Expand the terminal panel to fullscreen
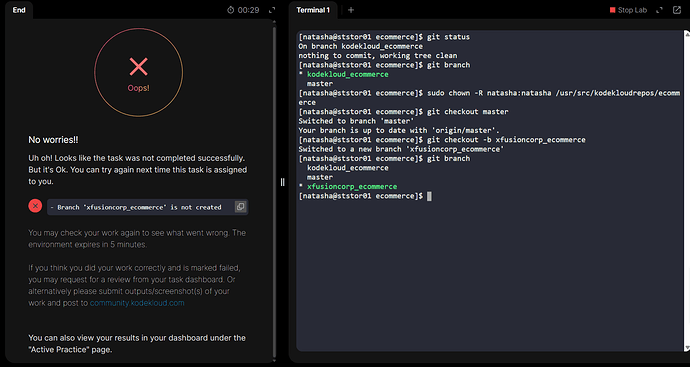Viewport: 690px width, 367px height. [x=659, y=10]
